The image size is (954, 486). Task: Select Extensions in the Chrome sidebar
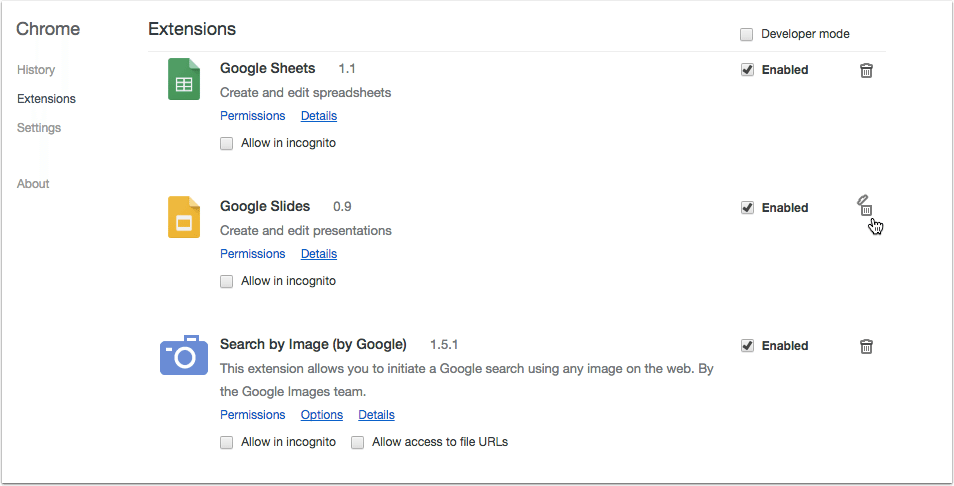coord(46,99)
